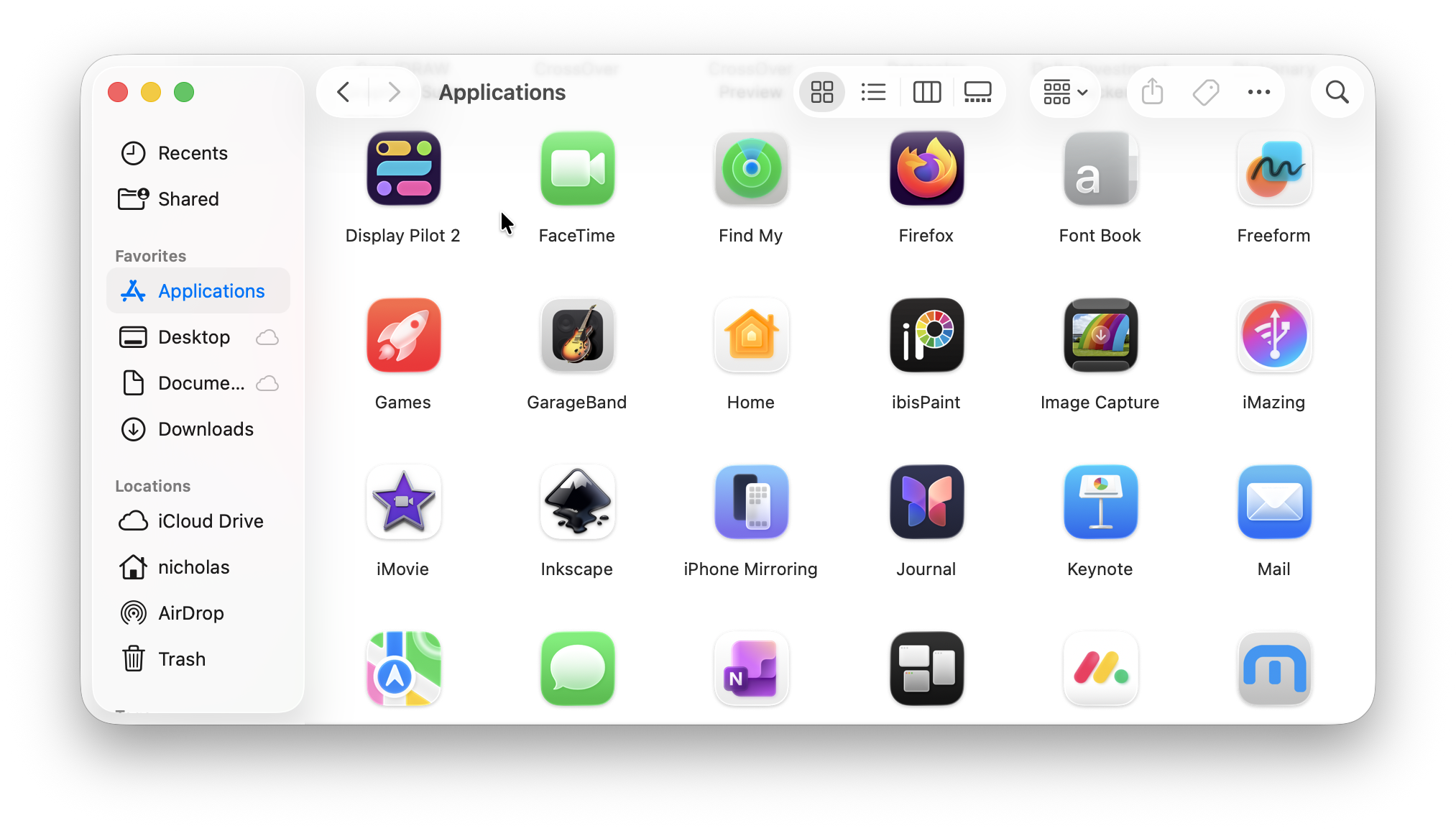Click the Favorites section header
The width and height of the screenshot is (1456, 831).
(150, 256)
